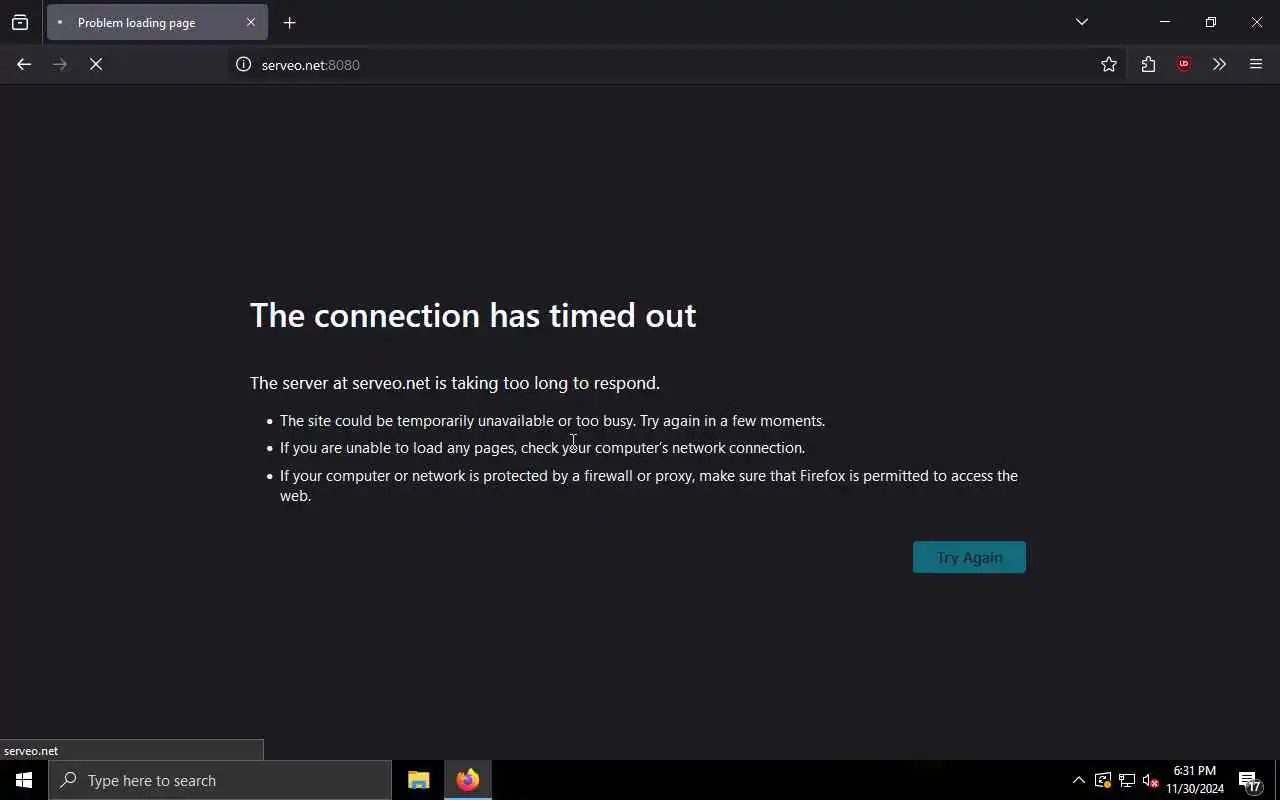Focus the address bar showing serveo.net:8080
The image size is (1280, 800).
click(x=660, y=64)
